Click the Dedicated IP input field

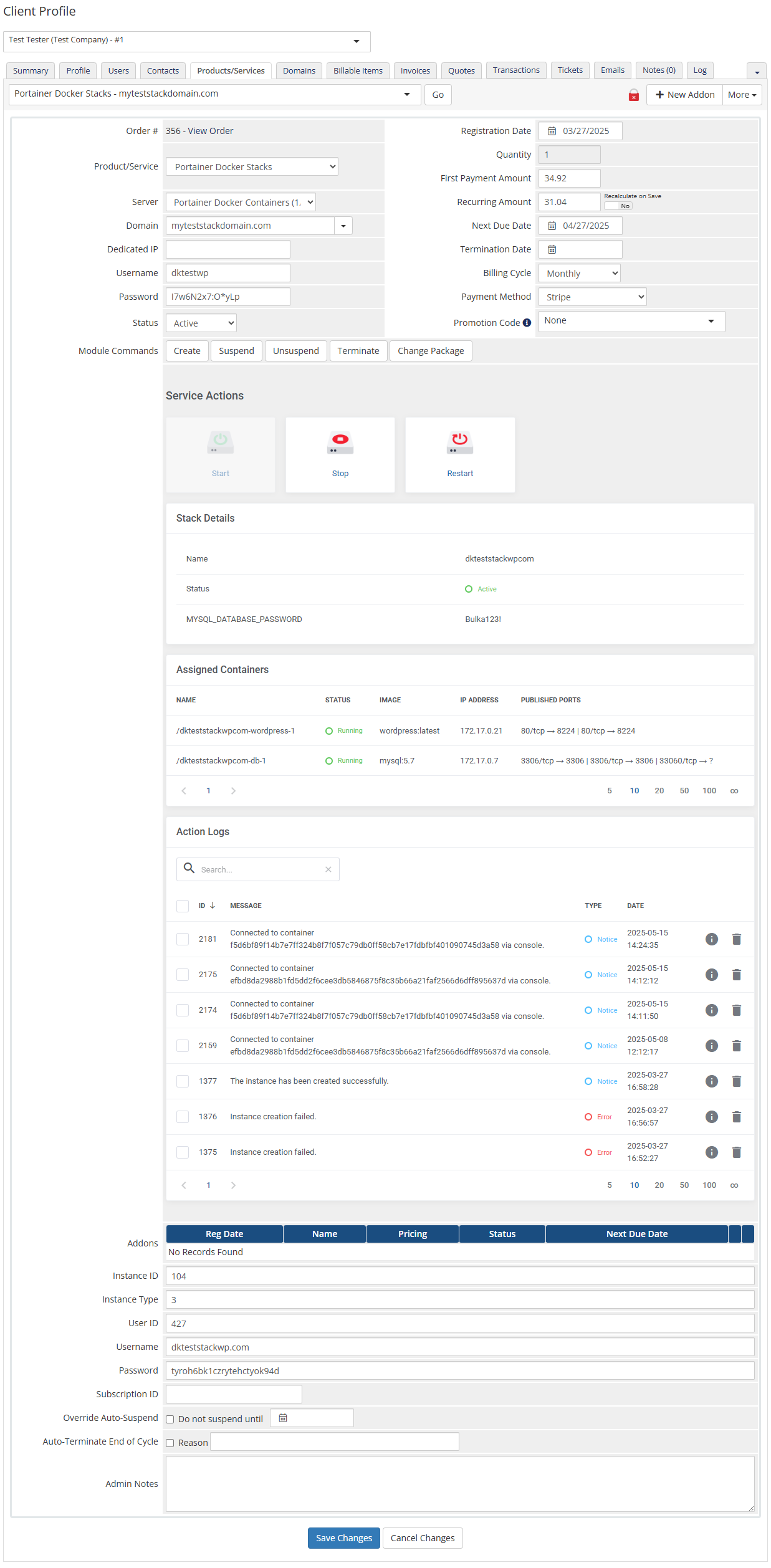pyautogui.click(x=228, y=249)
